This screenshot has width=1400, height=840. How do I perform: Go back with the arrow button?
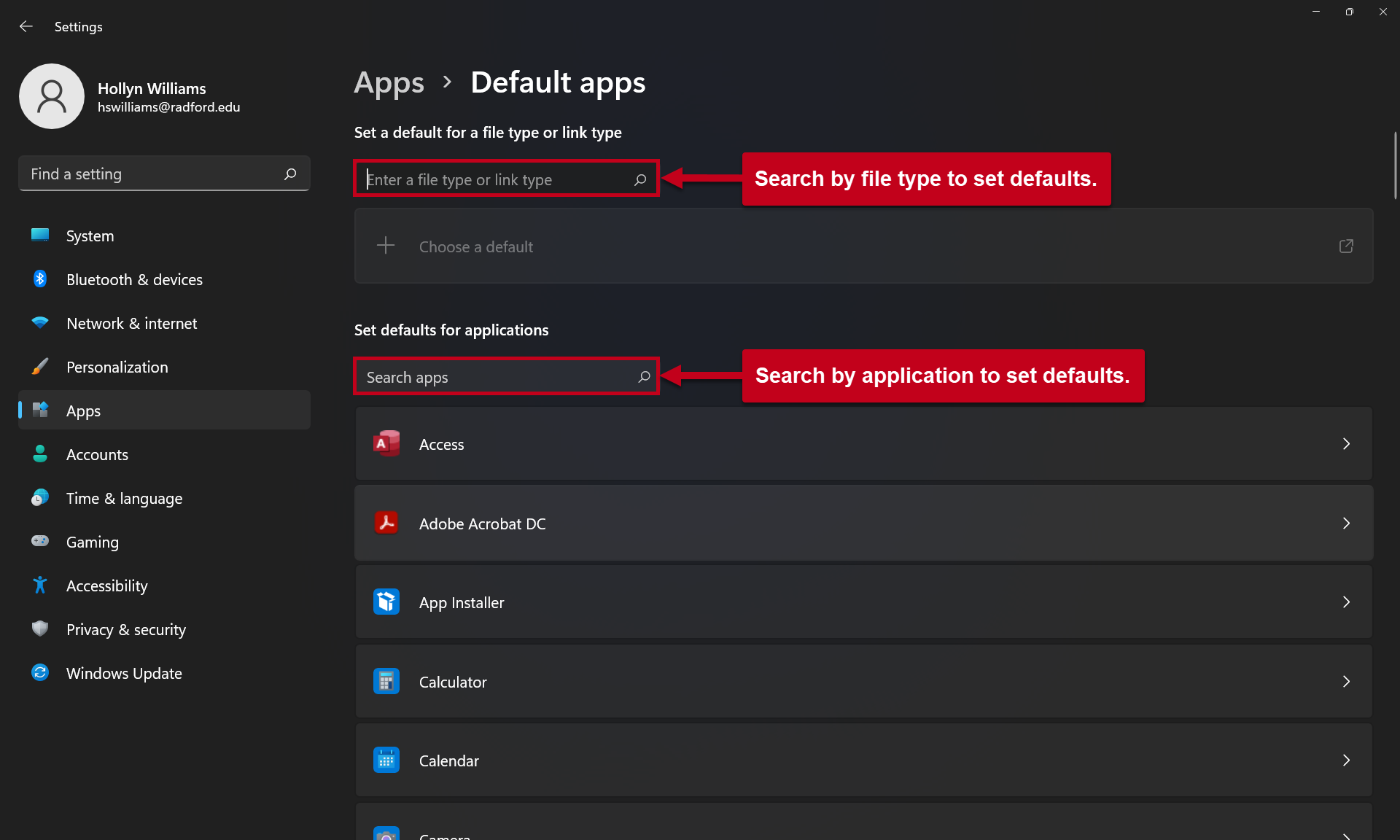click(26, 26)
